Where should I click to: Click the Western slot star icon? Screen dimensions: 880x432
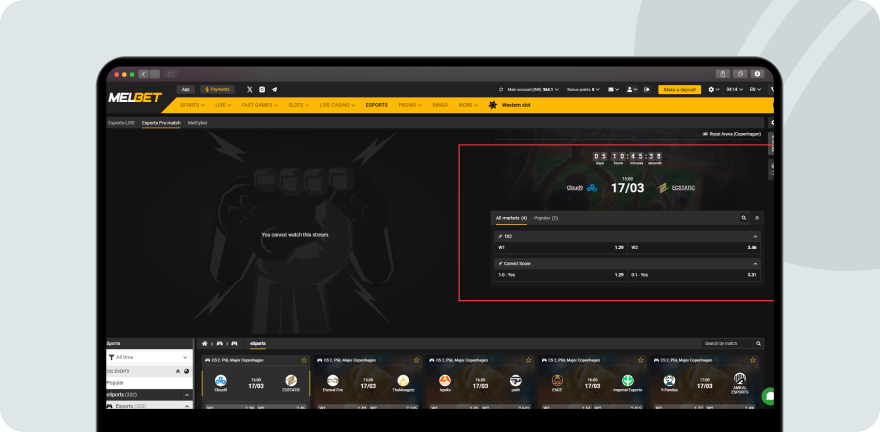(x=493, y=105)
